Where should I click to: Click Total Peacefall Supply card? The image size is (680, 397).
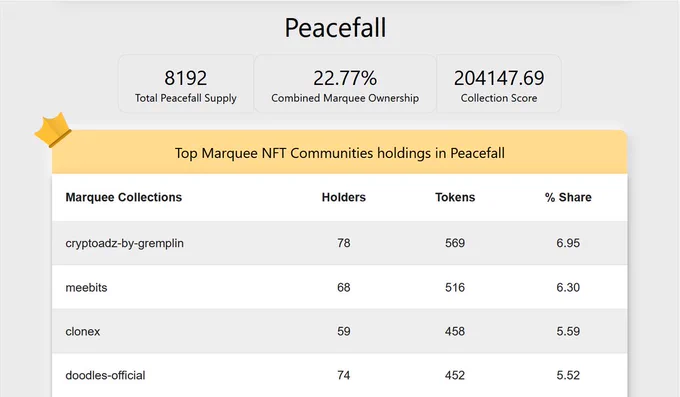pos(186,84)
